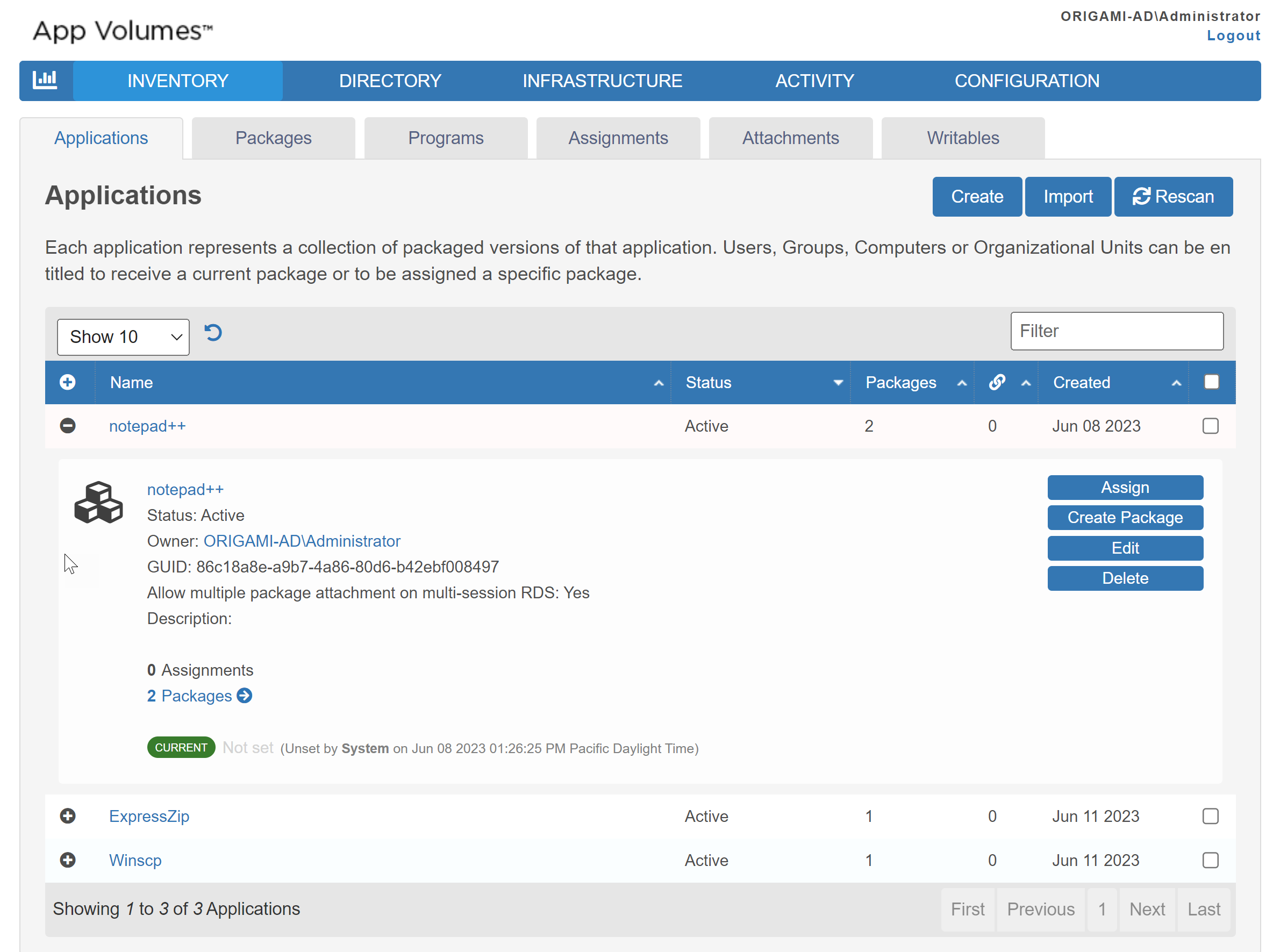Open the DIRECTORY menu
1273x952 pixels.
pos(390,81)
